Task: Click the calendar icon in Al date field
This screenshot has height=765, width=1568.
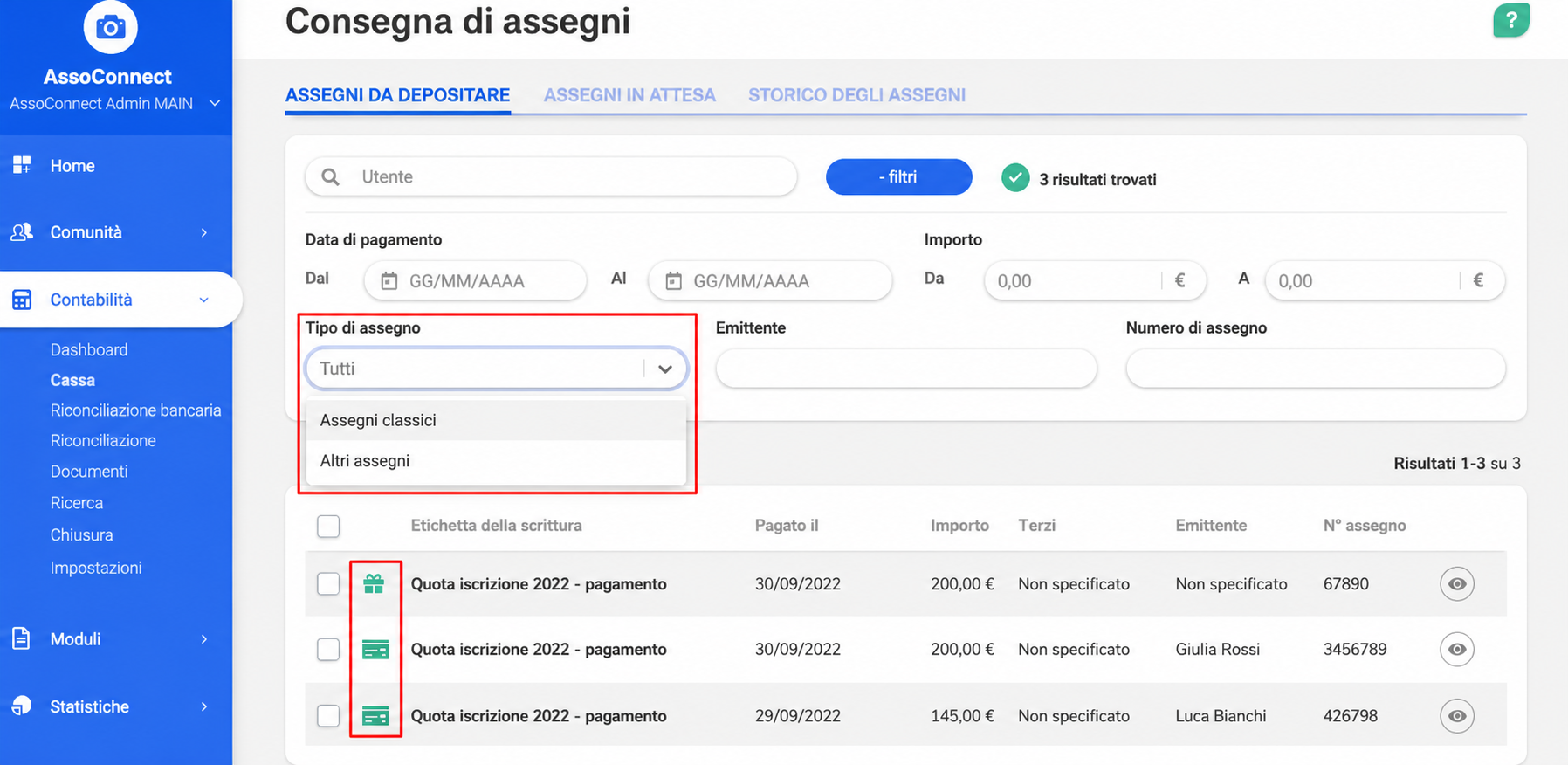Action: click(x=673, y=281)
